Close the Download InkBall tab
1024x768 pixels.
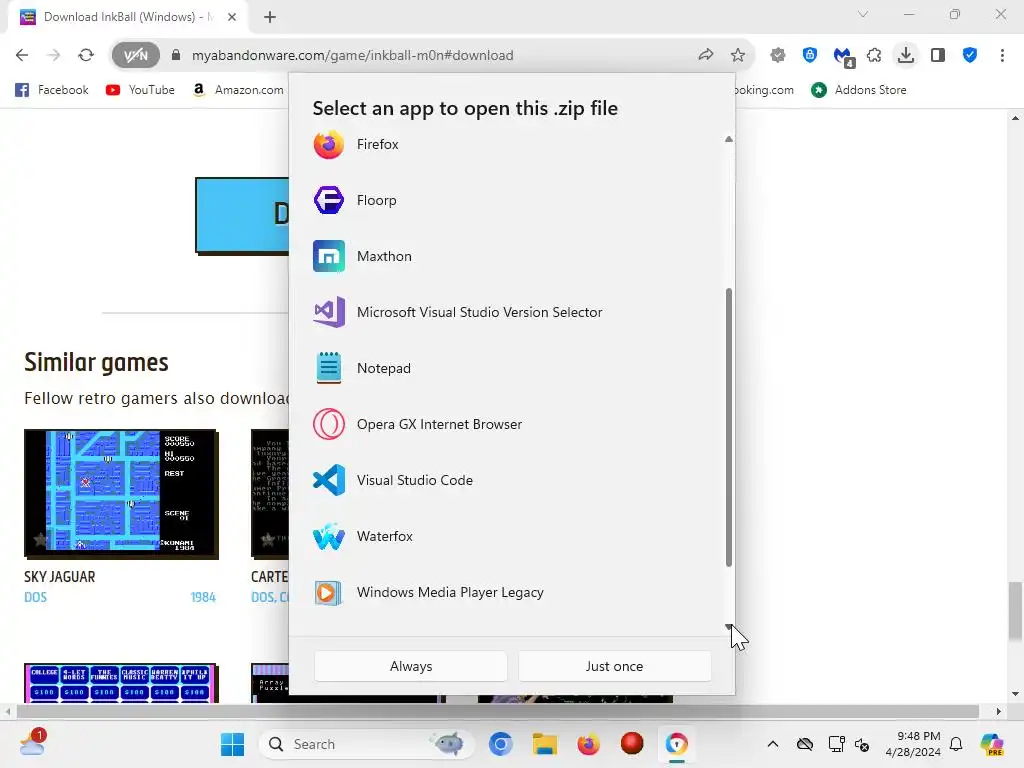click(x=232, y=17)
